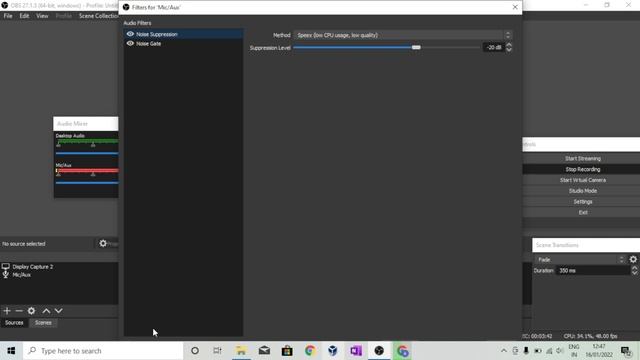This screenshot has width=640, height=360.
Task: Open the File menu in OBS
Action: tap(8, 16)
